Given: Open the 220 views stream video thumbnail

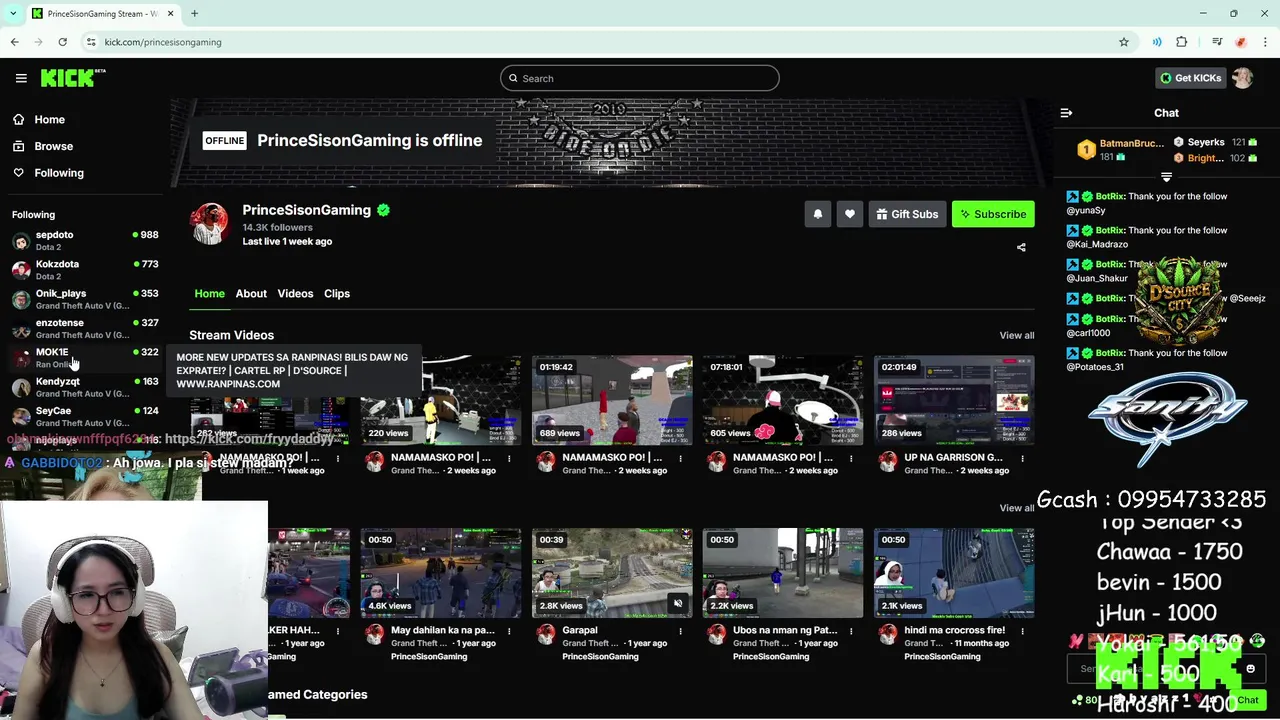Looking at the screenshot, I should [441, 400].
